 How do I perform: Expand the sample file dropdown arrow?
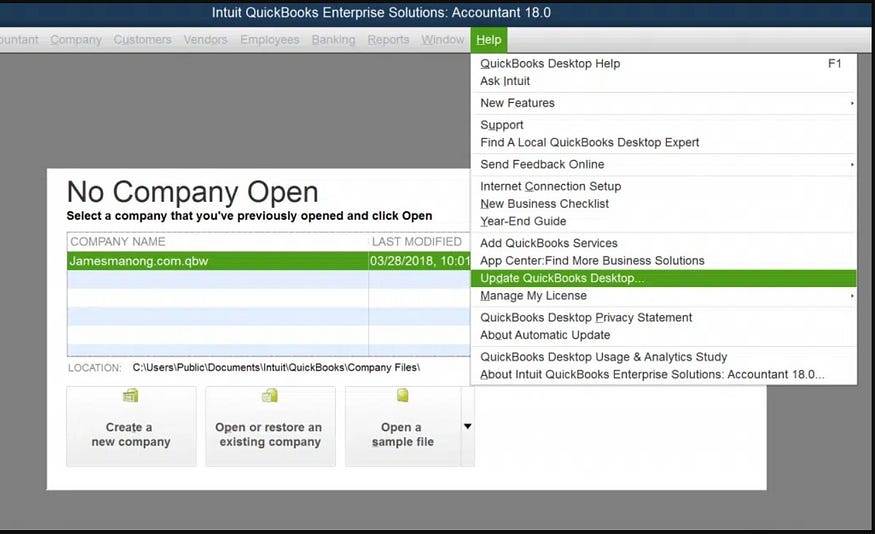[468, 426]
